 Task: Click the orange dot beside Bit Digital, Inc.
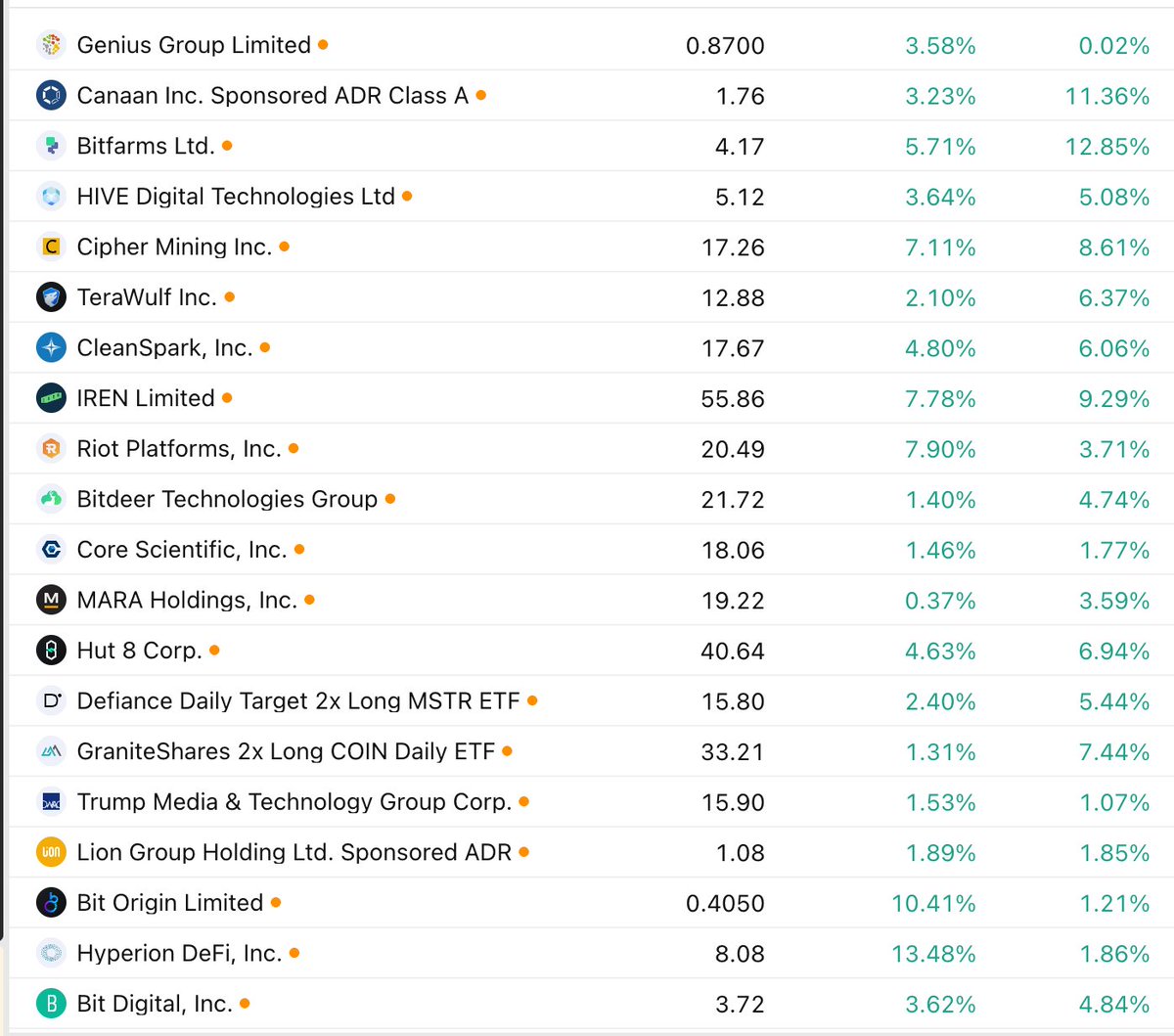(245, 1004)
